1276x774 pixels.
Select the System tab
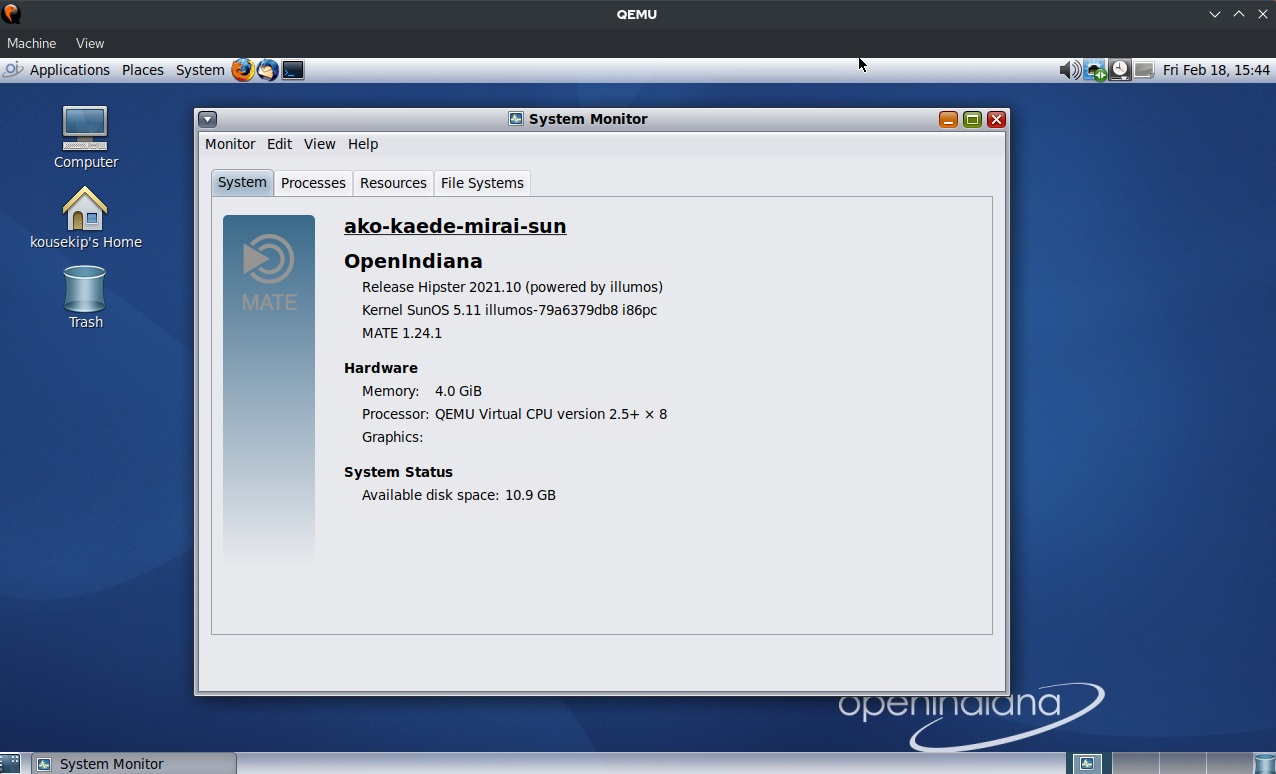tap(242, 182)
